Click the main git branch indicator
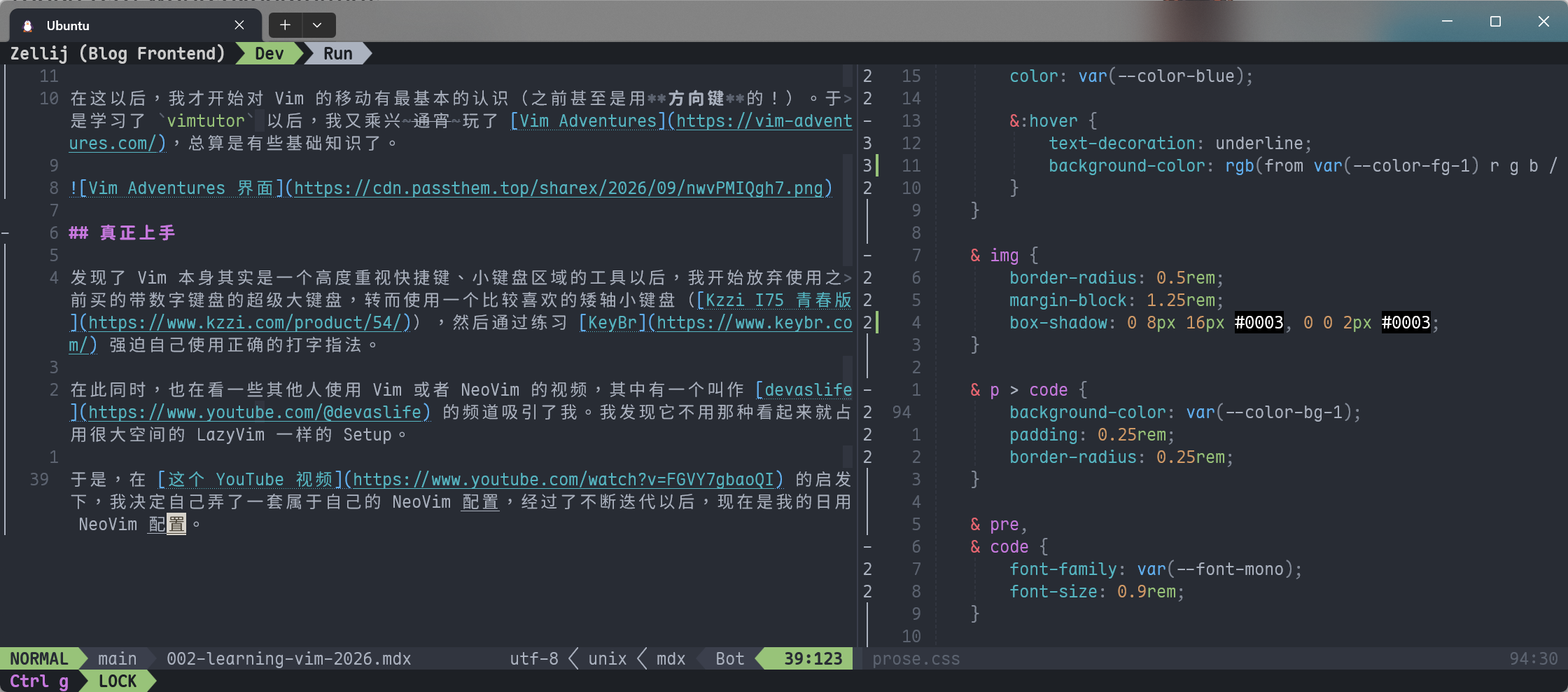Viewport: 1568px width, 692px height. pos(117,658)
